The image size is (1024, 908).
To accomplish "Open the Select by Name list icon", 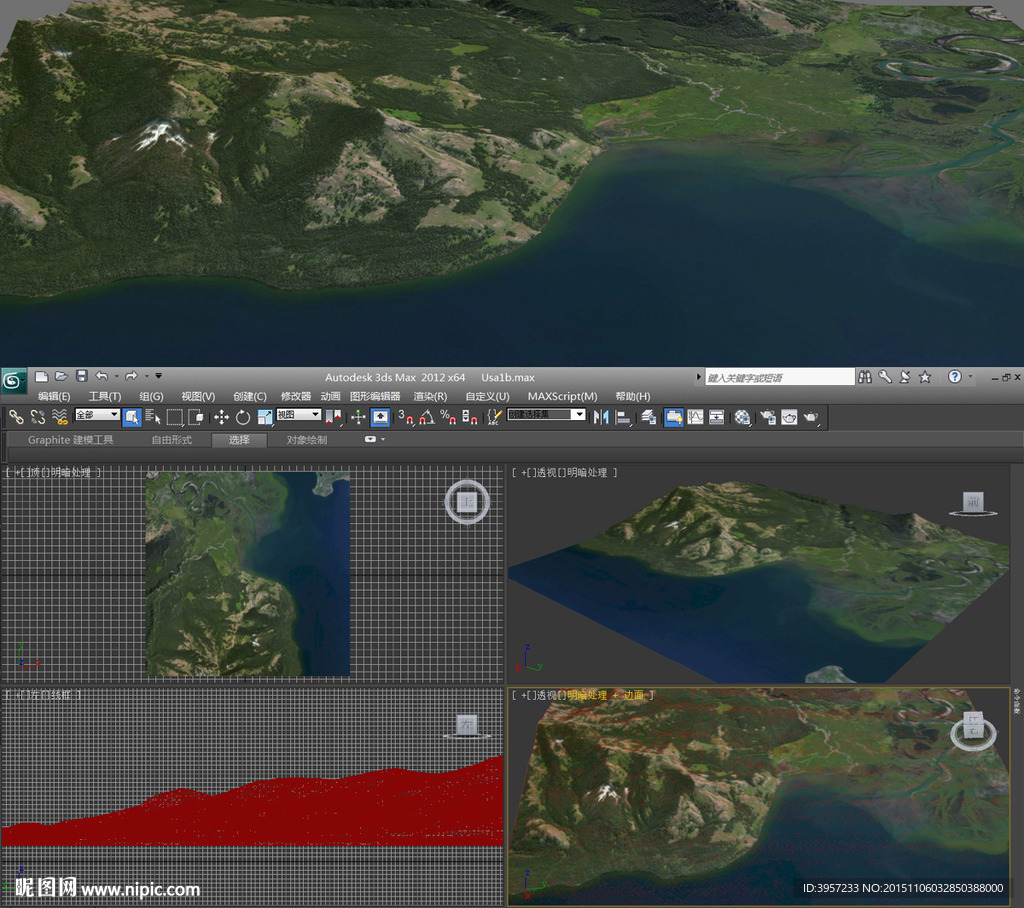I will point(153,417).
